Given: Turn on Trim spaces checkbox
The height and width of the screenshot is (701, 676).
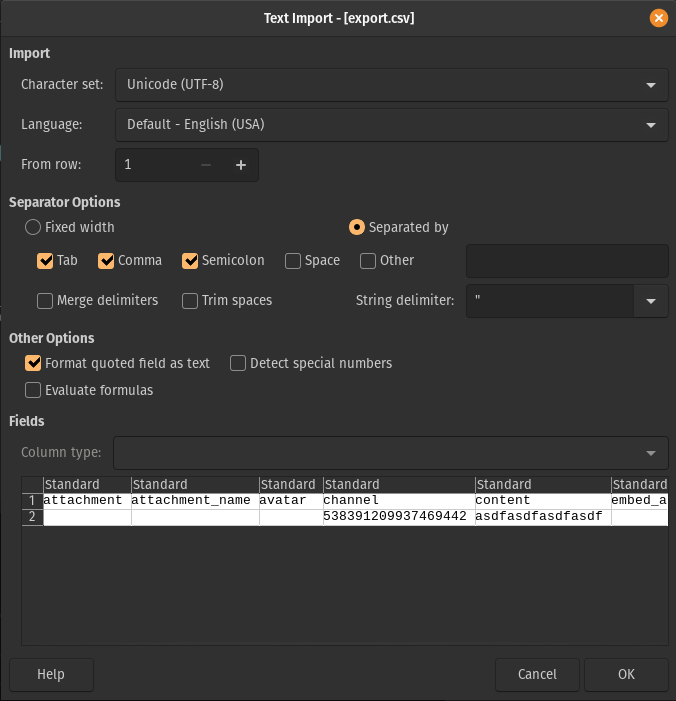Looking at the screenshot, I should (x=190, y=301).
